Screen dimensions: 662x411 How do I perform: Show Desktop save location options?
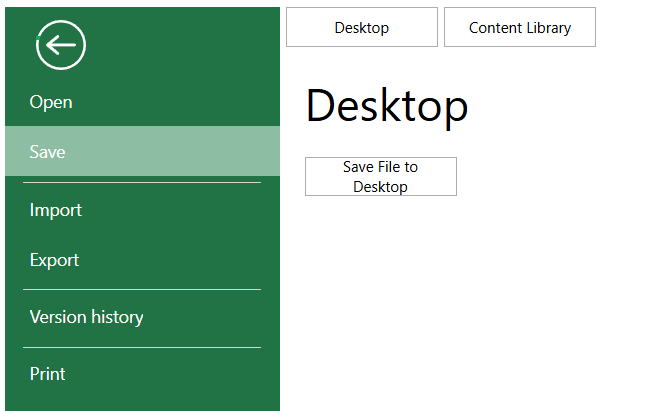click(361, 27)
